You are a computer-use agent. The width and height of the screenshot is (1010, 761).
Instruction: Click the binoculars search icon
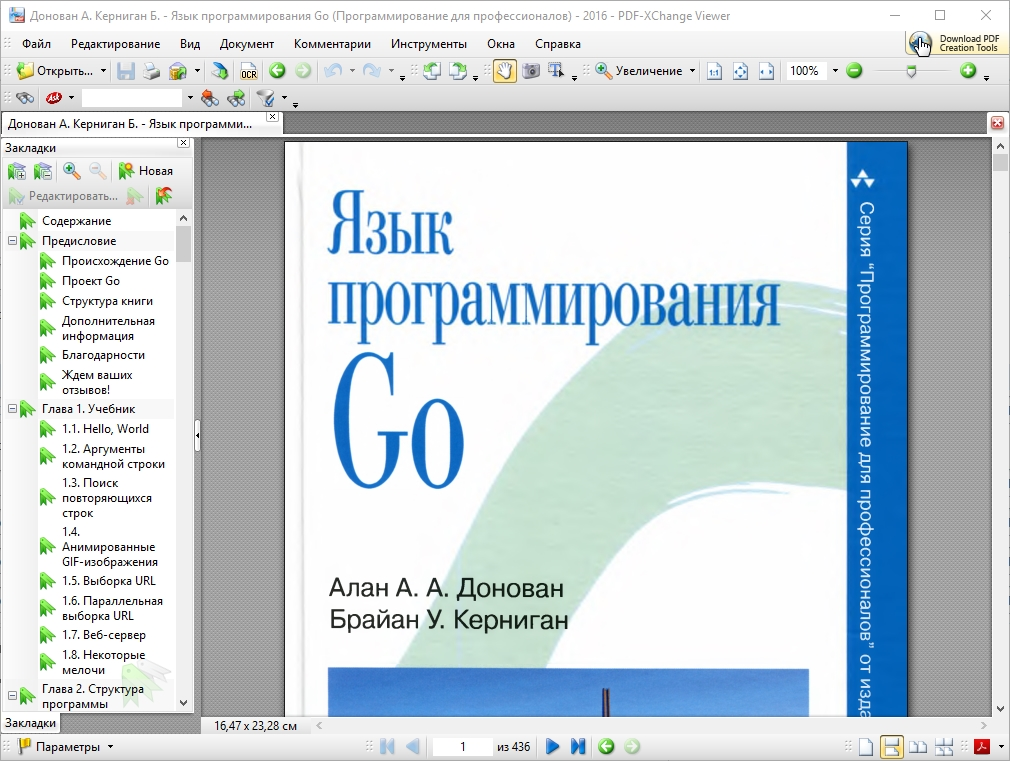25,98
